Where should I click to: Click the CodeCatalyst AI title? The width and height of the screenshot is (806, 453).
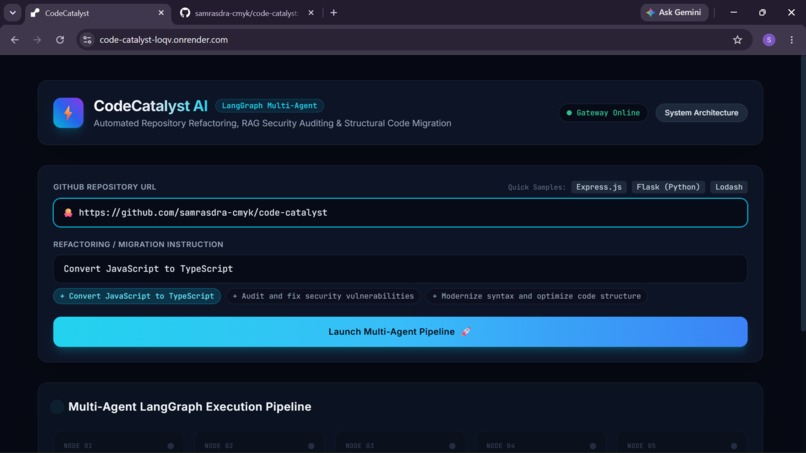[x=151, y=106]
